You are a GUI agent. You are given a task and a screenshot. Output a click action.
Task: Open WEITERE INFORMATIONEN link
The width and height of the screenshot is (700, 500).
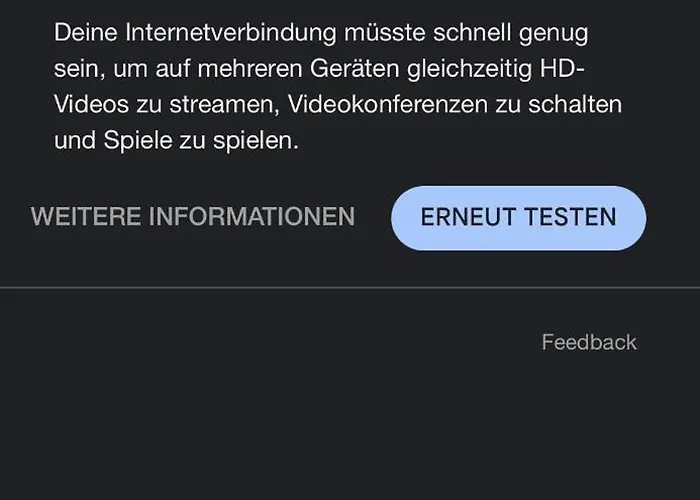click(193, 217)
